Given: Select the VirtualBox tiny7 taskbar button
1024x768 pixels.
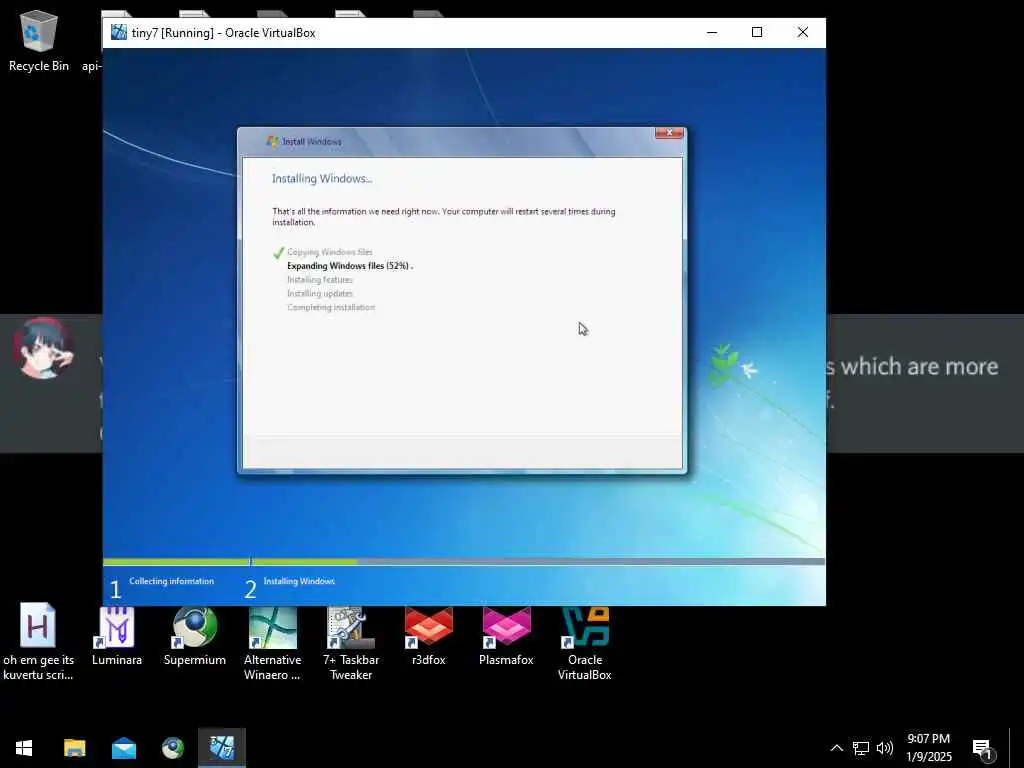Looking at the screenshot, I should point(222,748).
